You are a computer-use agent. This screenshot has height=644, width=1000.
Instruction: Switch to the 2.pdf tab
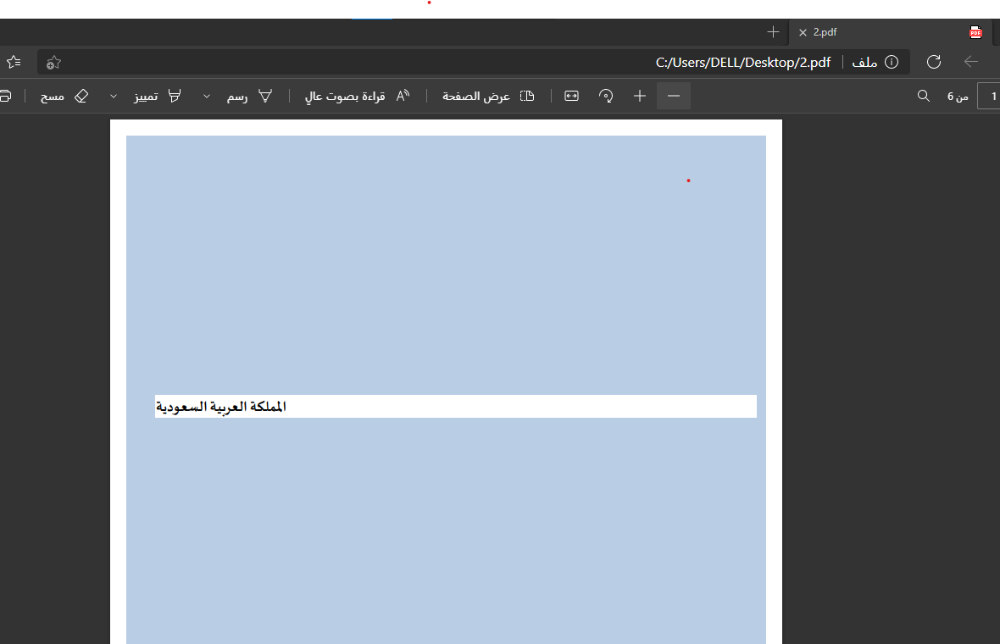(890, 32)
